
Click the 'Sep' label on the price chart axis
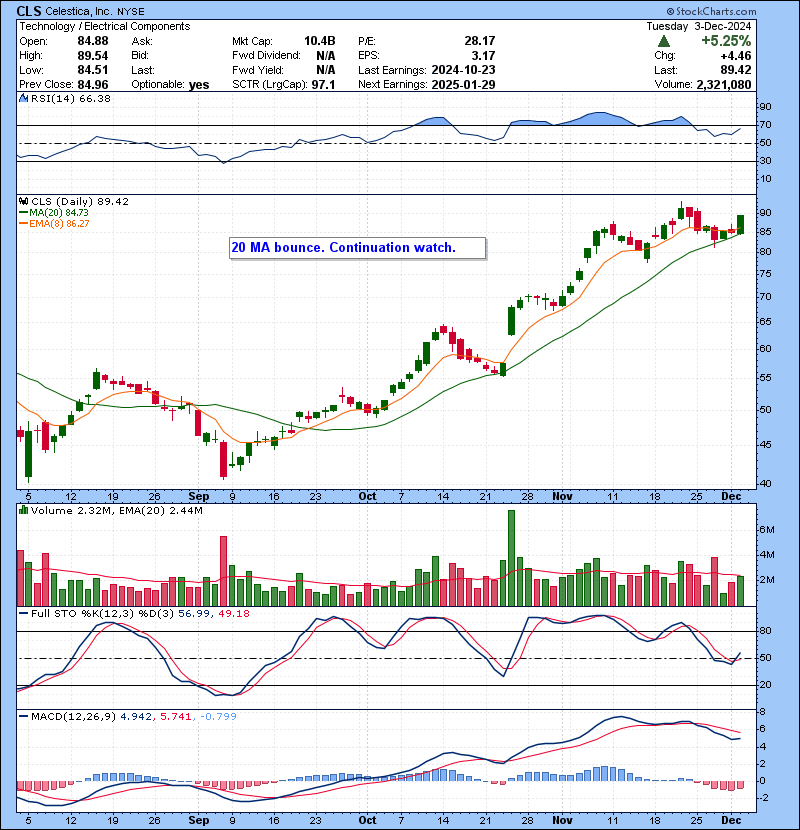click(x=199, y=497)
